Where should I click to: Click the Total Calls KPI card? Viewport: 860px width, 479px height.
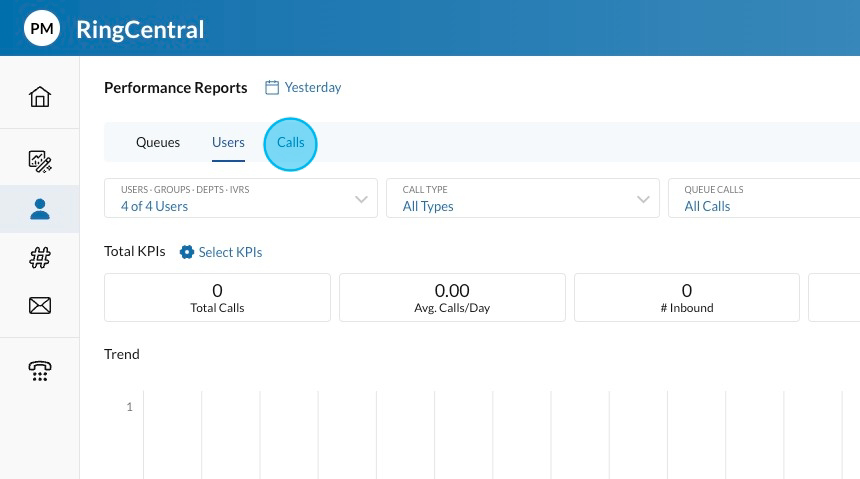pos(217,298)
